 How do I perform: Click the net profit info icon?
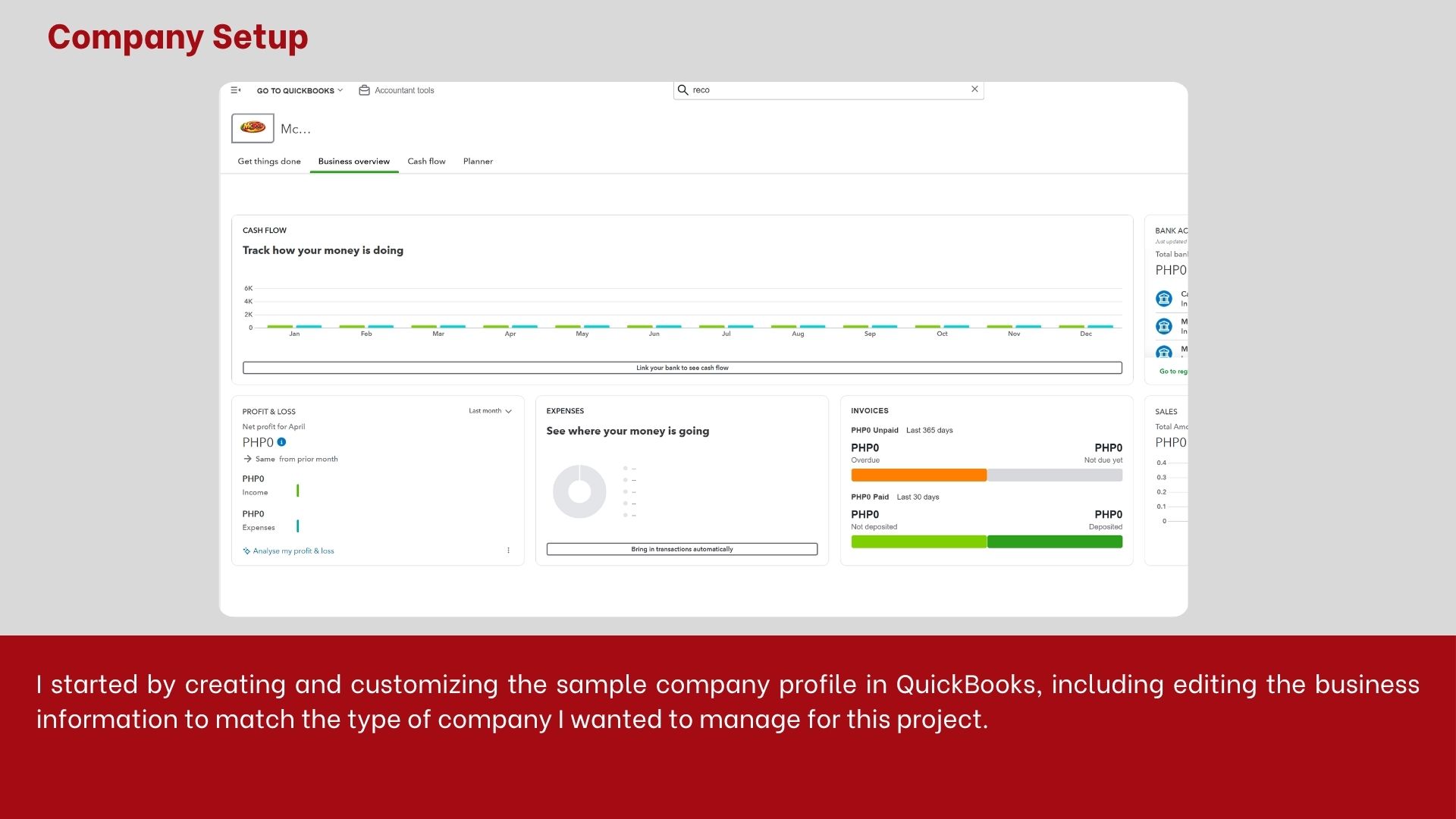pyautogui.click(x=281, y=442)
